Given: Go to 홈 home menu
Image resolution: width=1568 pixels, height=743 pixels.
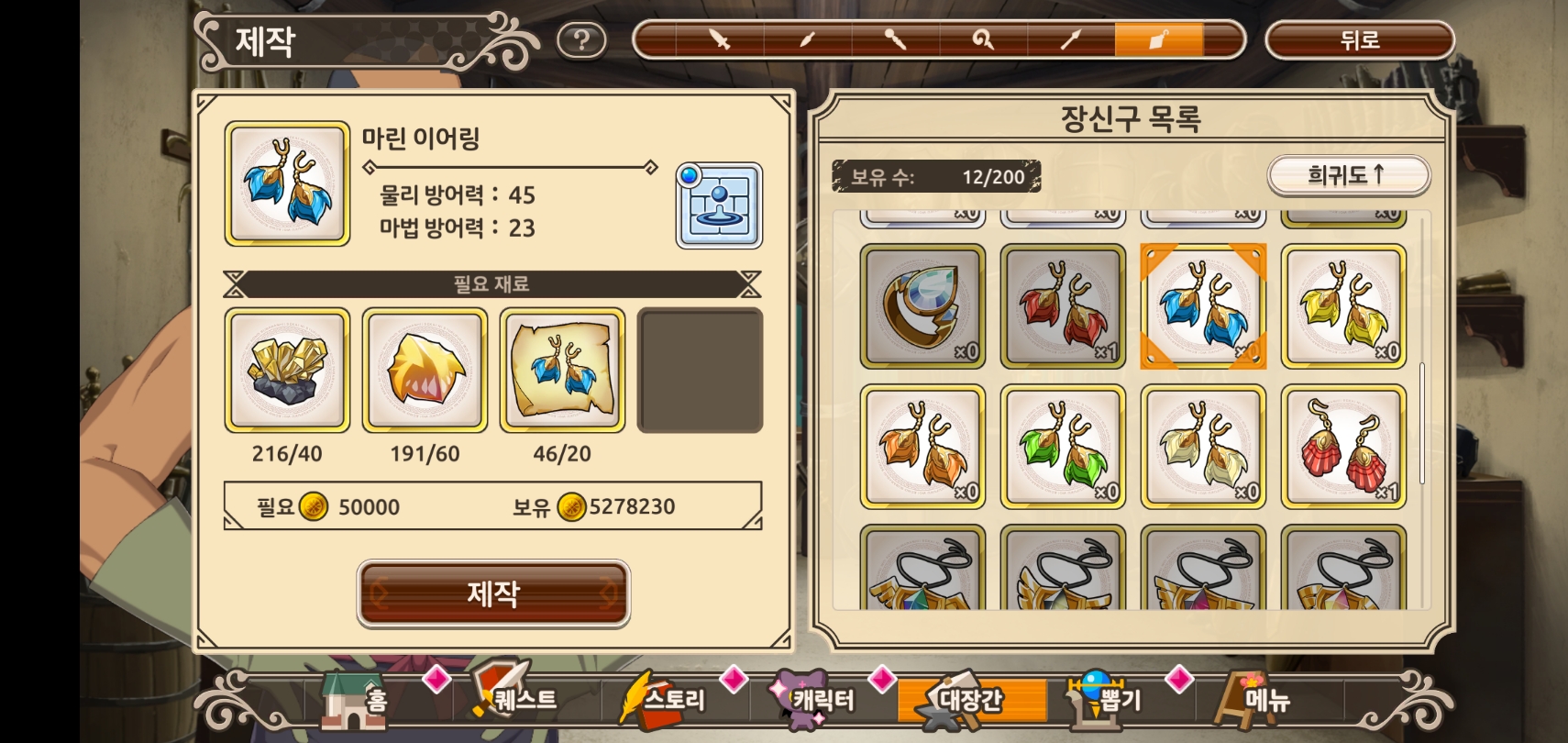Looking at the screenshot, I should (x=356, y=701).
